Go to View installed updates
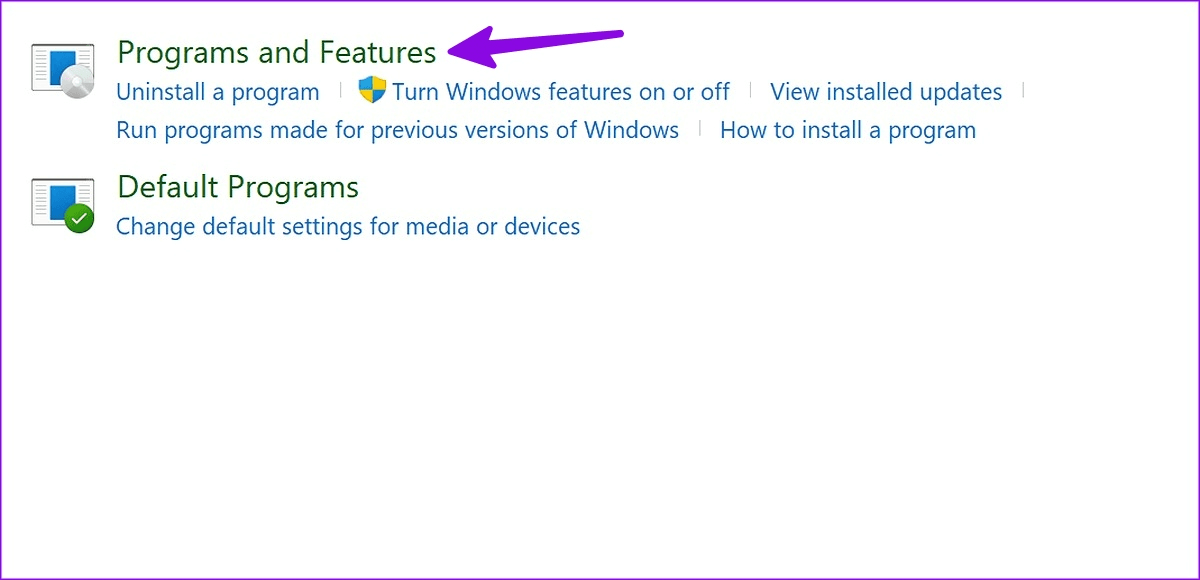The image size is (1200, 580). click(x=885, y=92)
